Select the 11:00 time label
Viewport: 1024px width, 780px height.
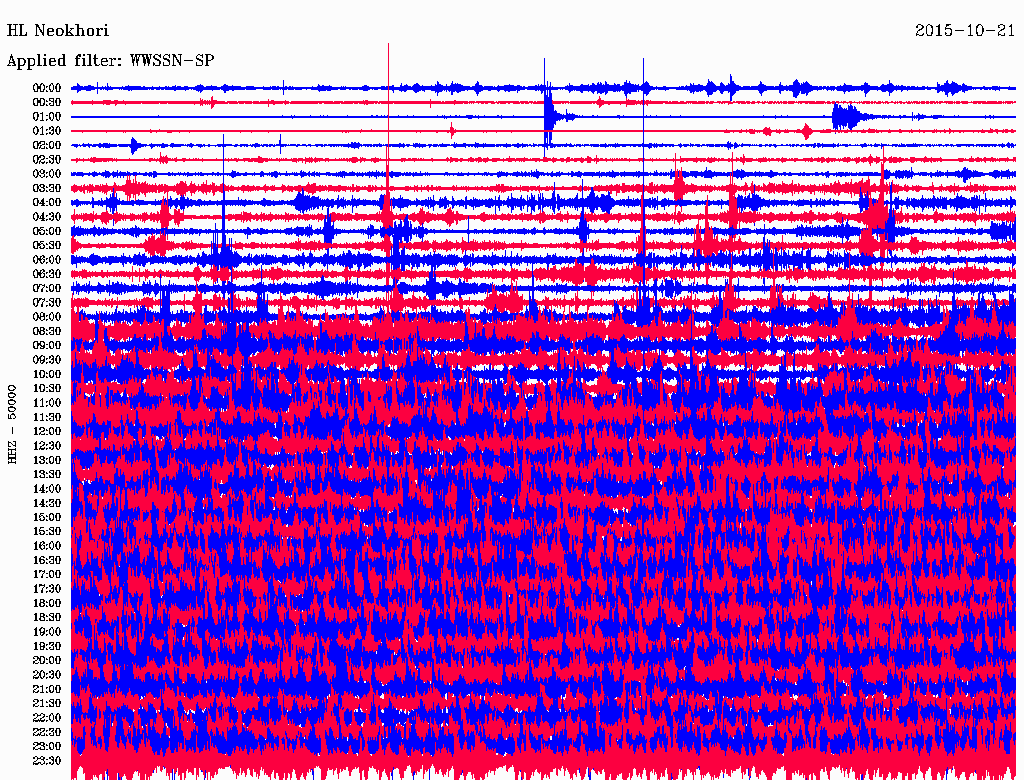pos(47,402)
